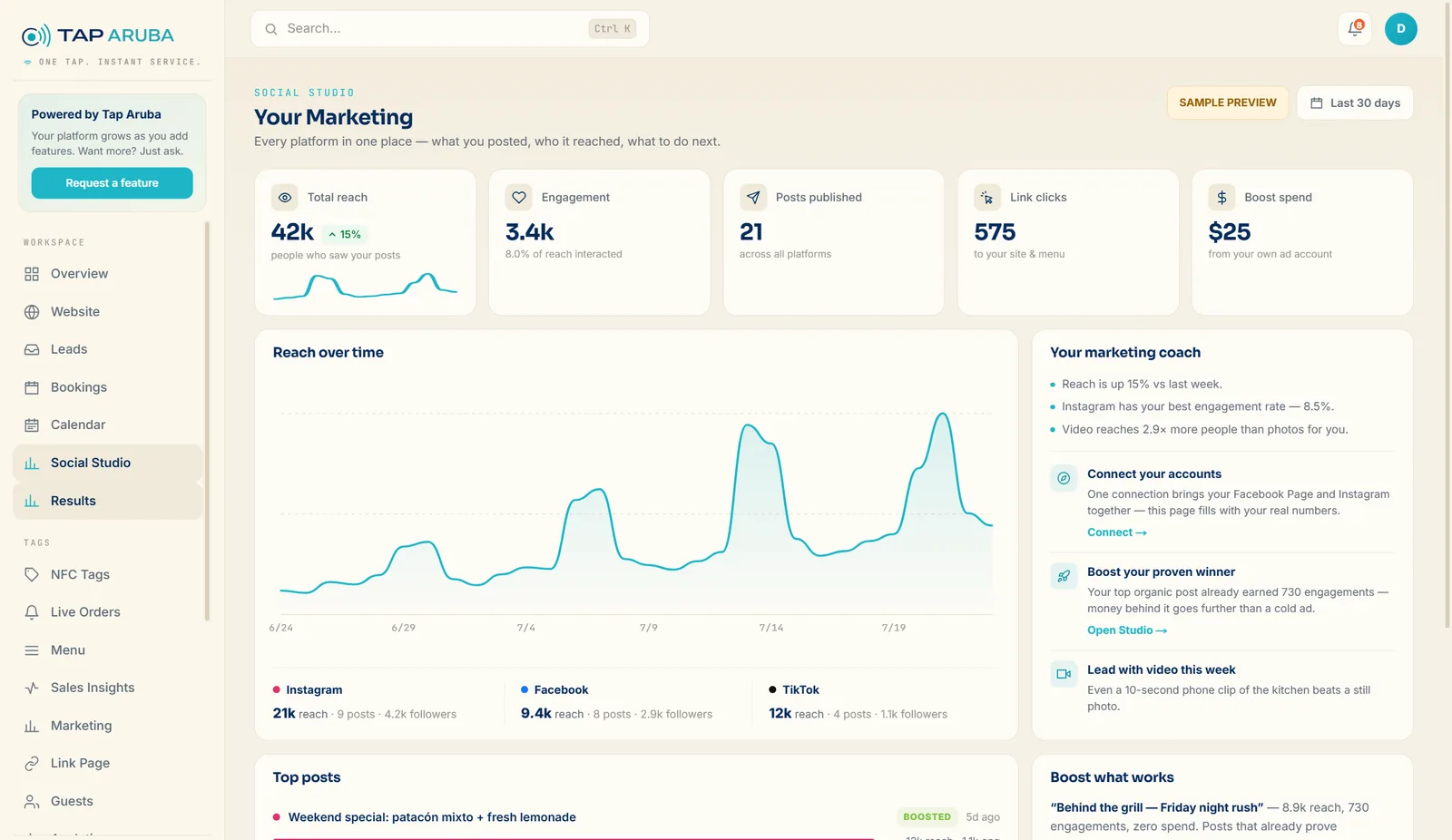Click the Instagram legend dot

pyautogui.click(x=276, y=689)
